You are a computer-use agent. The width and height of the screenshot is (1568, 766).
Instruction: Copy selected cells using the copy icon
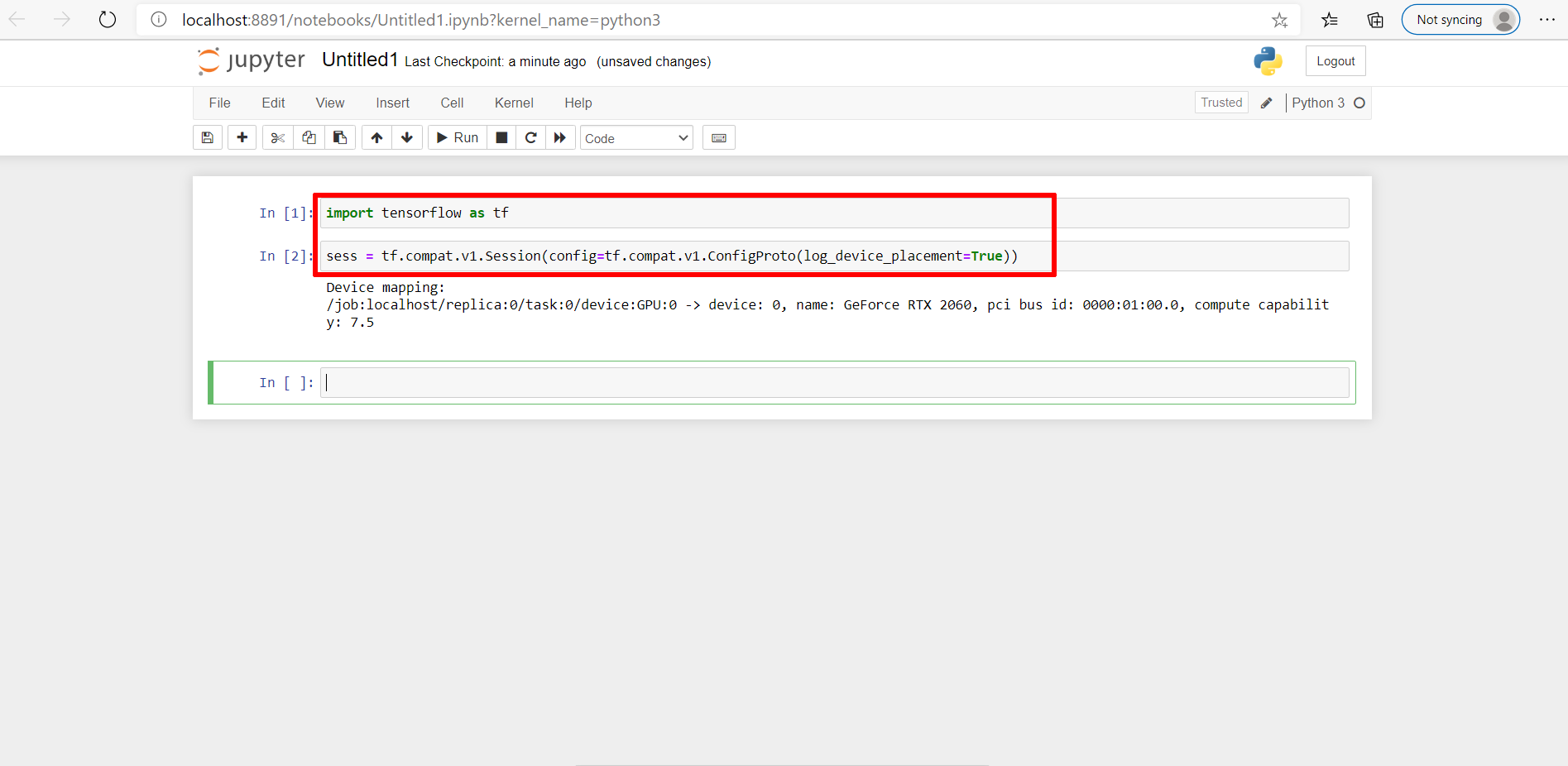(x=309, y=137)
